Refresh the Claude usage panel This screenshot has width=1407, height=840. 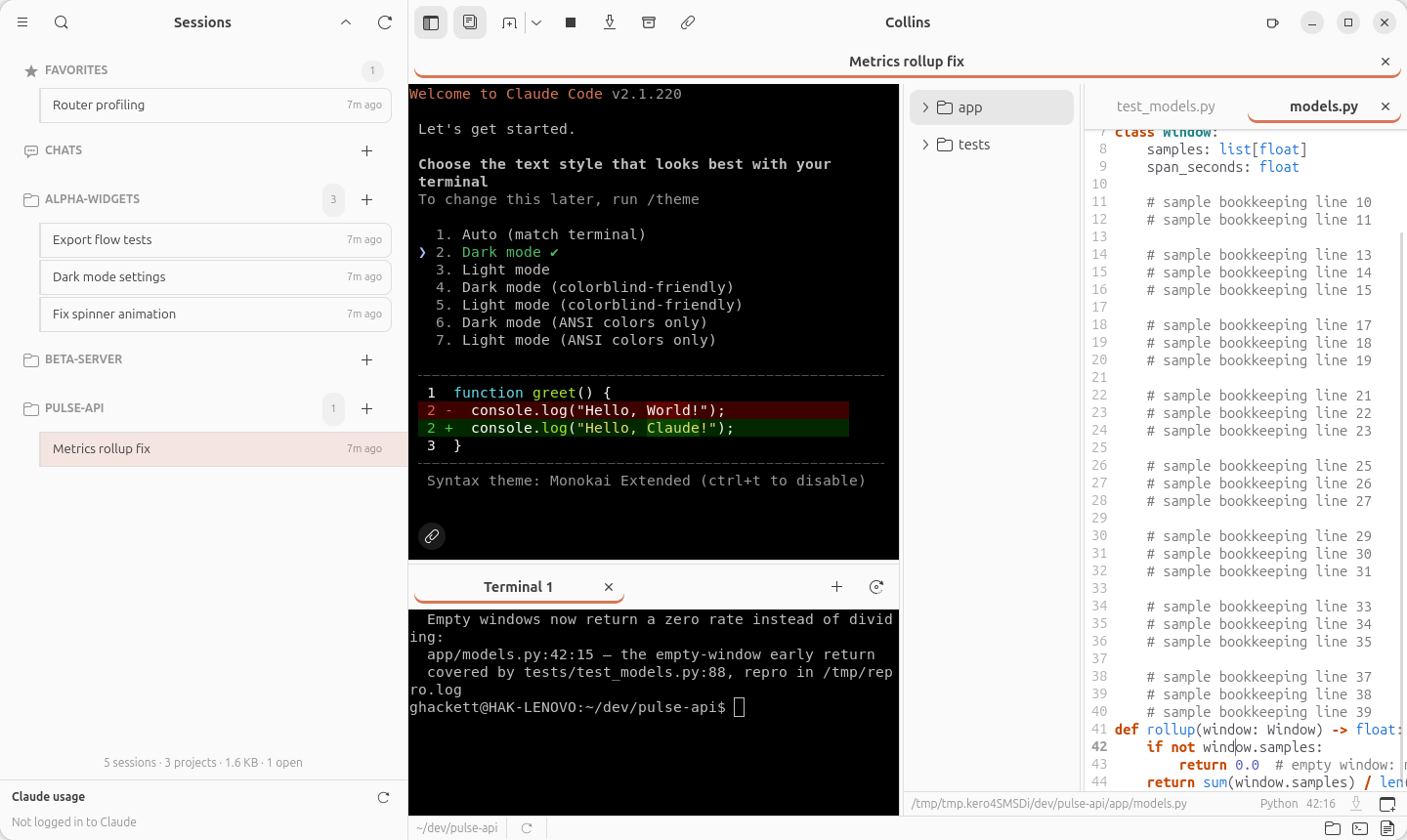tap(383, 798)
